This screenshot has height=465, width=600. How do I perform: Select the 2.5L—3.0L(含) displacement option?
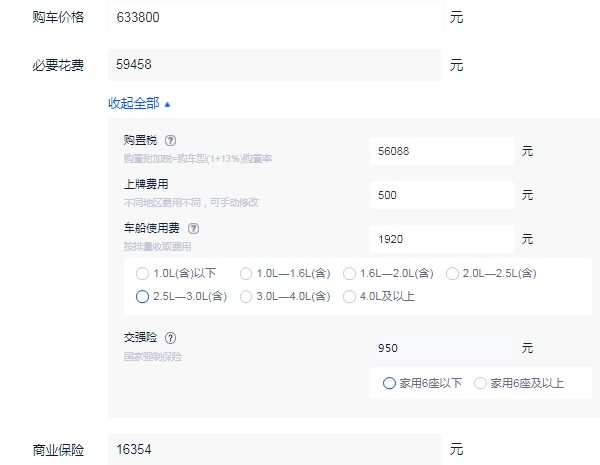[142, 296]
